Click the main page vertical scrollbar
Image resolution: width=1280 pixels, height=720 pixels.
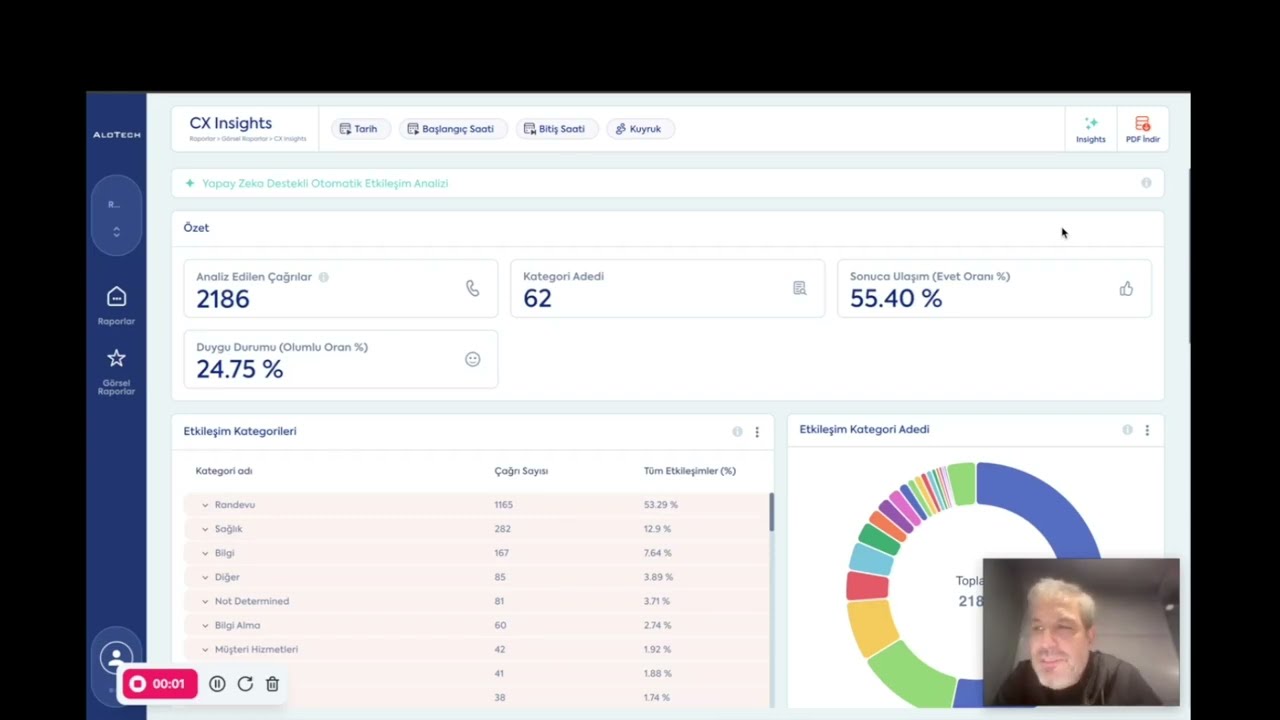[x=1189, y=256]
